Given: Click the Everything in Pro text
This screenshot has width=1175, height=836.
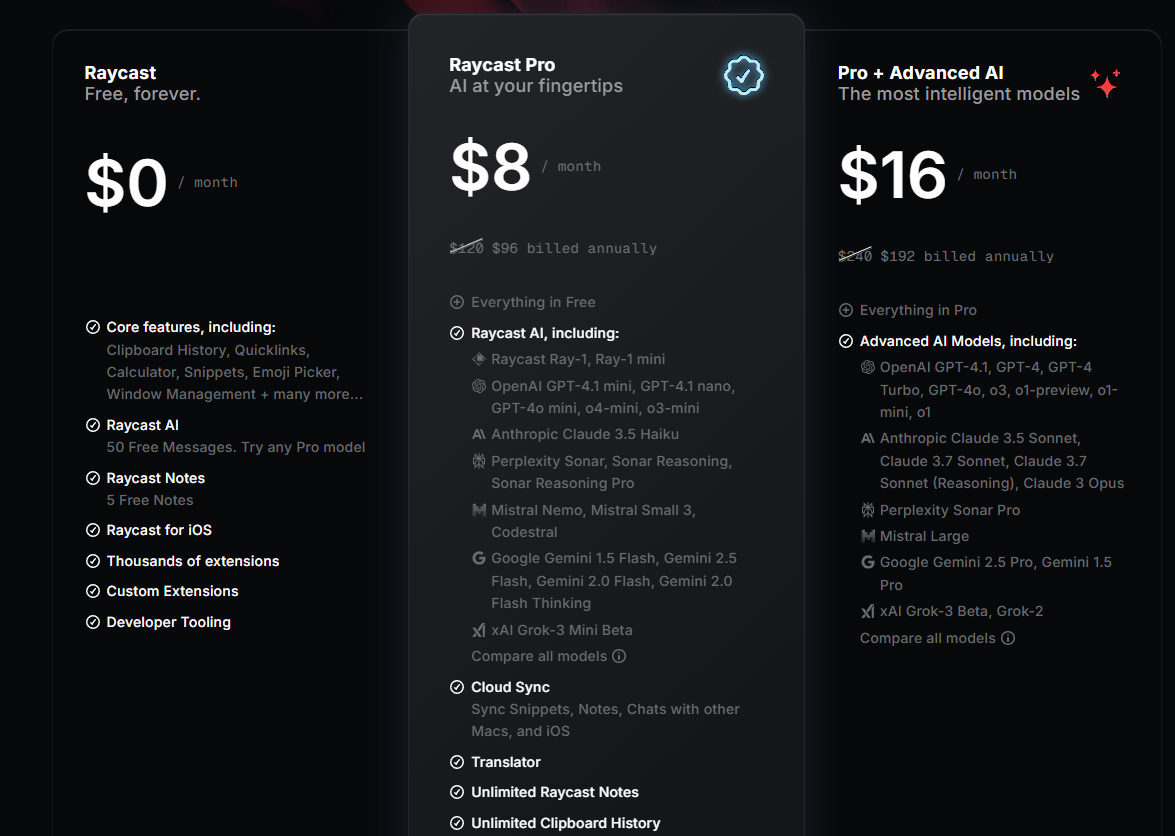Looking at the screenshot, I should (x=918, y=310).
